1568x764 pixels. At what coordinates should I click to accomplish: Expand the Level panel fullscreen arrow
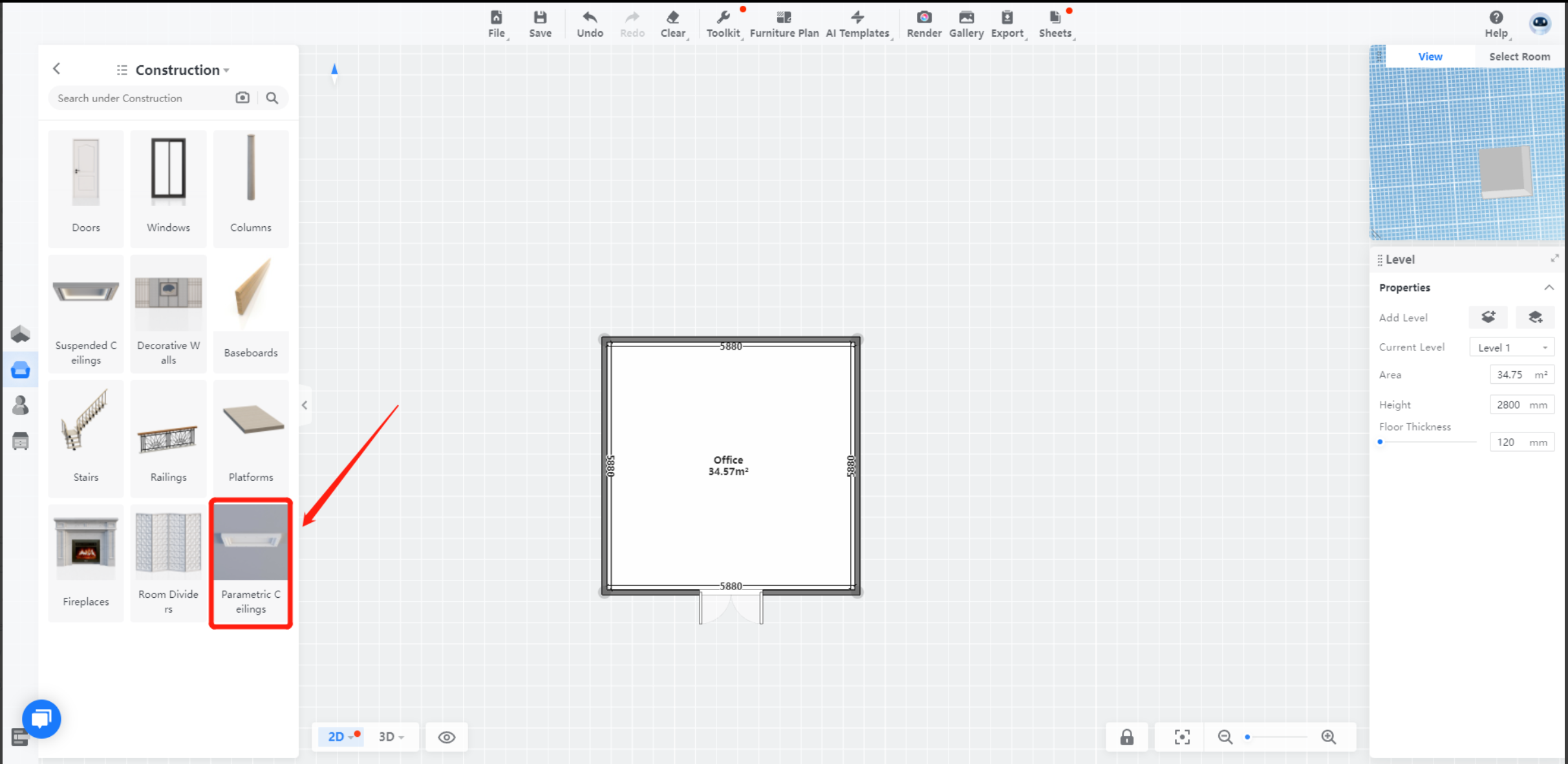point(1554,259)
